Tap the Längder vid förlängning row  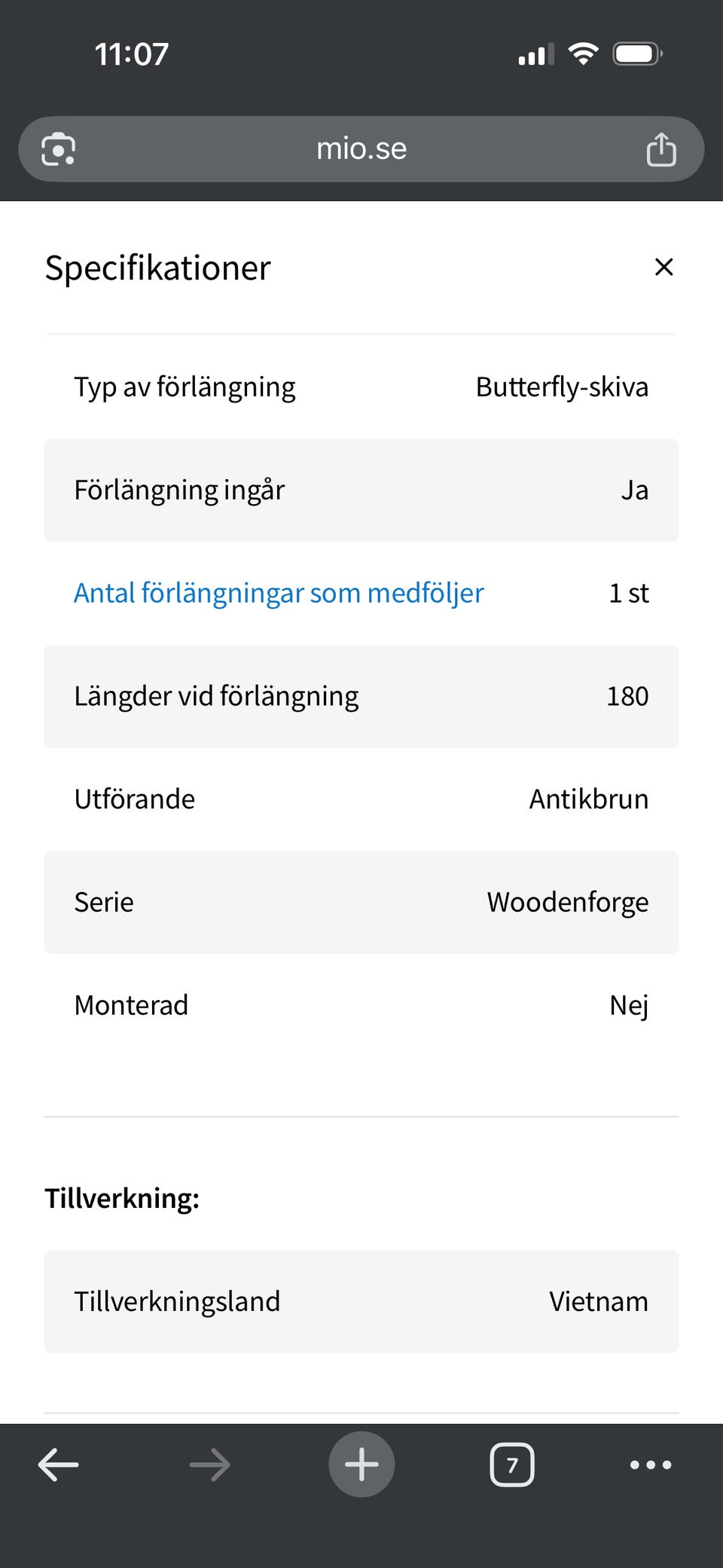point(361,695)
